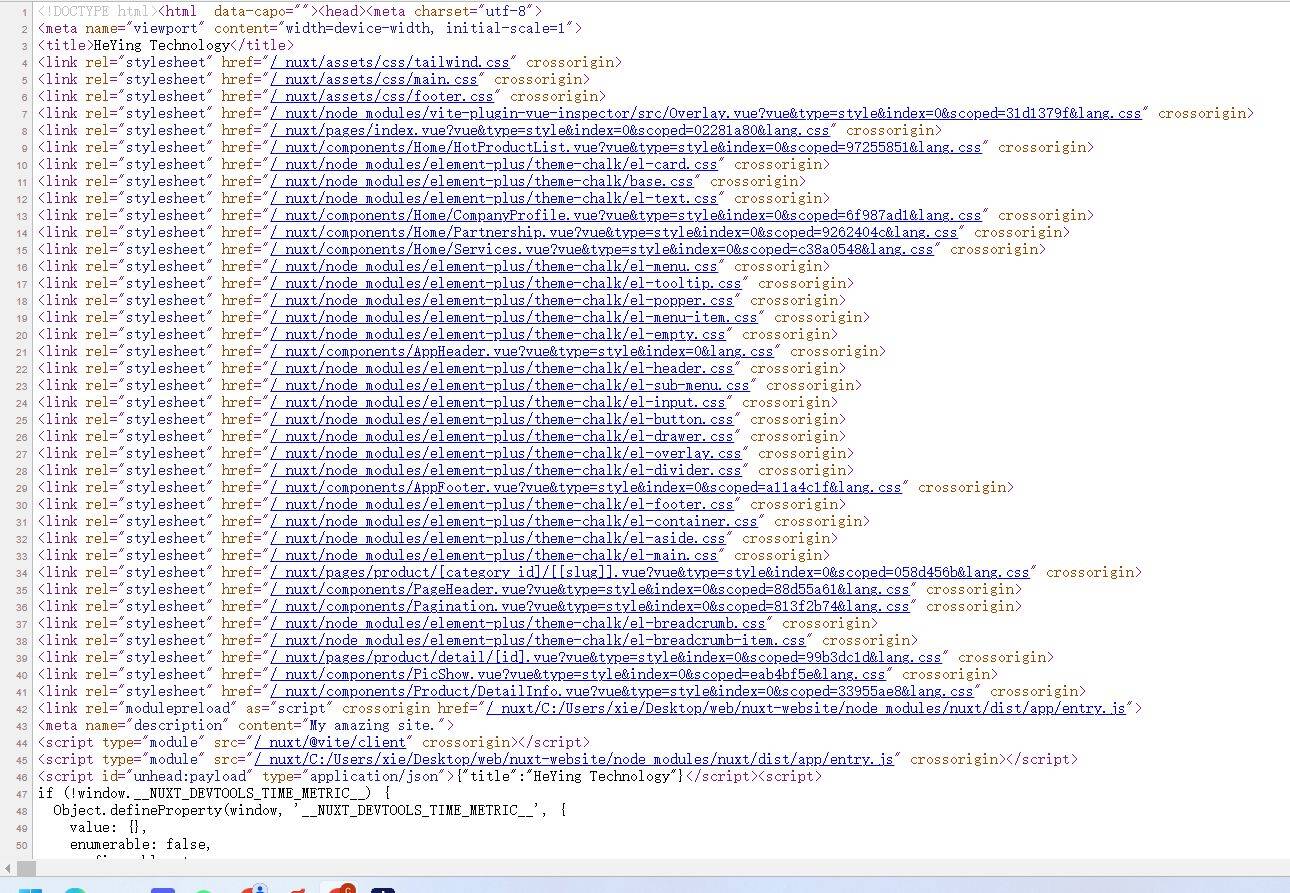Screen dimensions: 1290x893
Task: Click the text width=device-width, initial-scale=1
Action: (x=426, y=28)
